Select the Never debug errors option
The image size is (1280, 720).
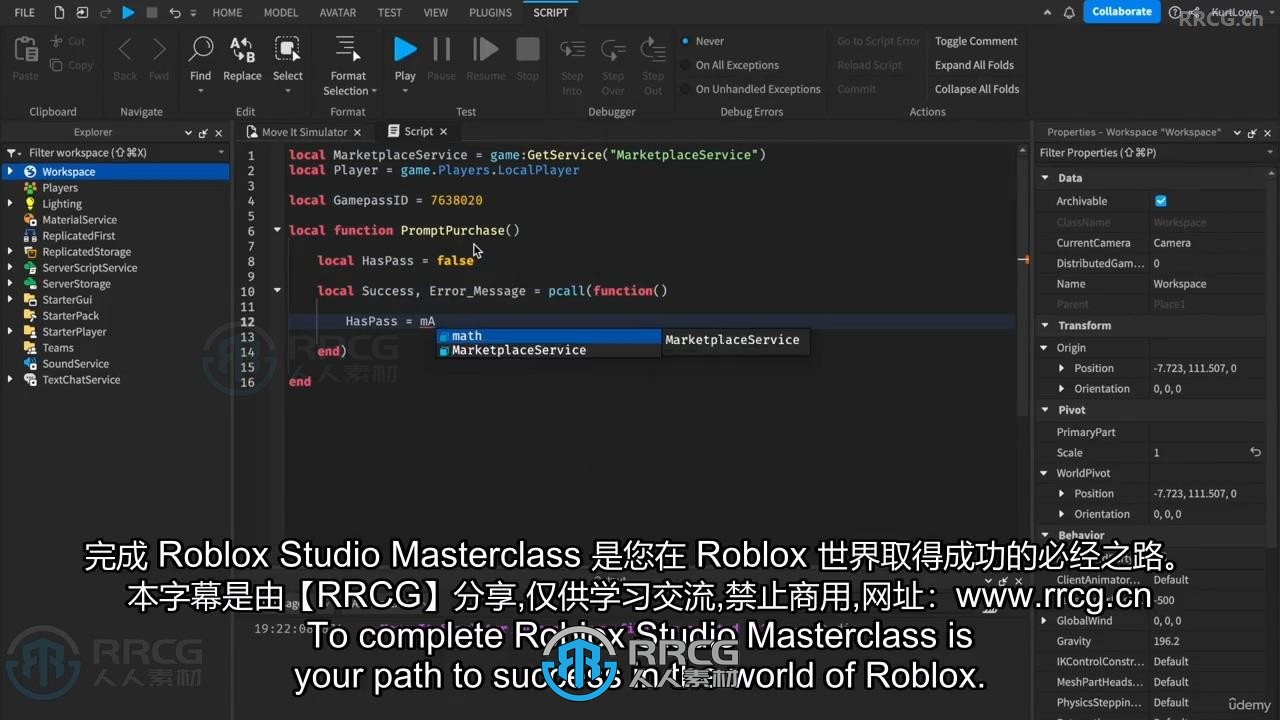tap(685, 41)
